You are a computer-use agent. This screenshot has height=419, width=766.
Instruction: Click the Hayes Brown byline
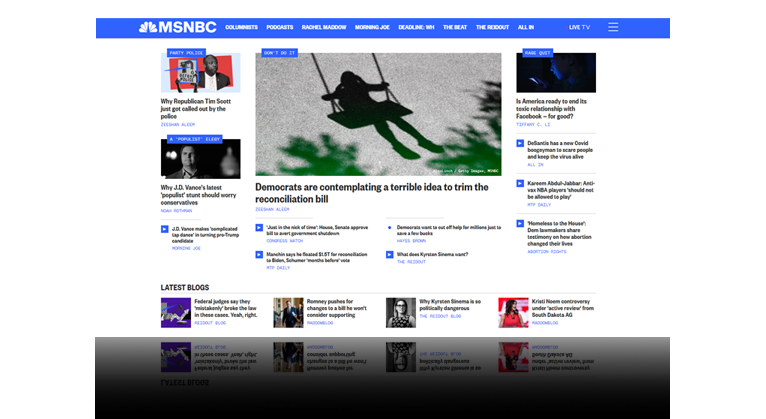[x=411, y=241]
